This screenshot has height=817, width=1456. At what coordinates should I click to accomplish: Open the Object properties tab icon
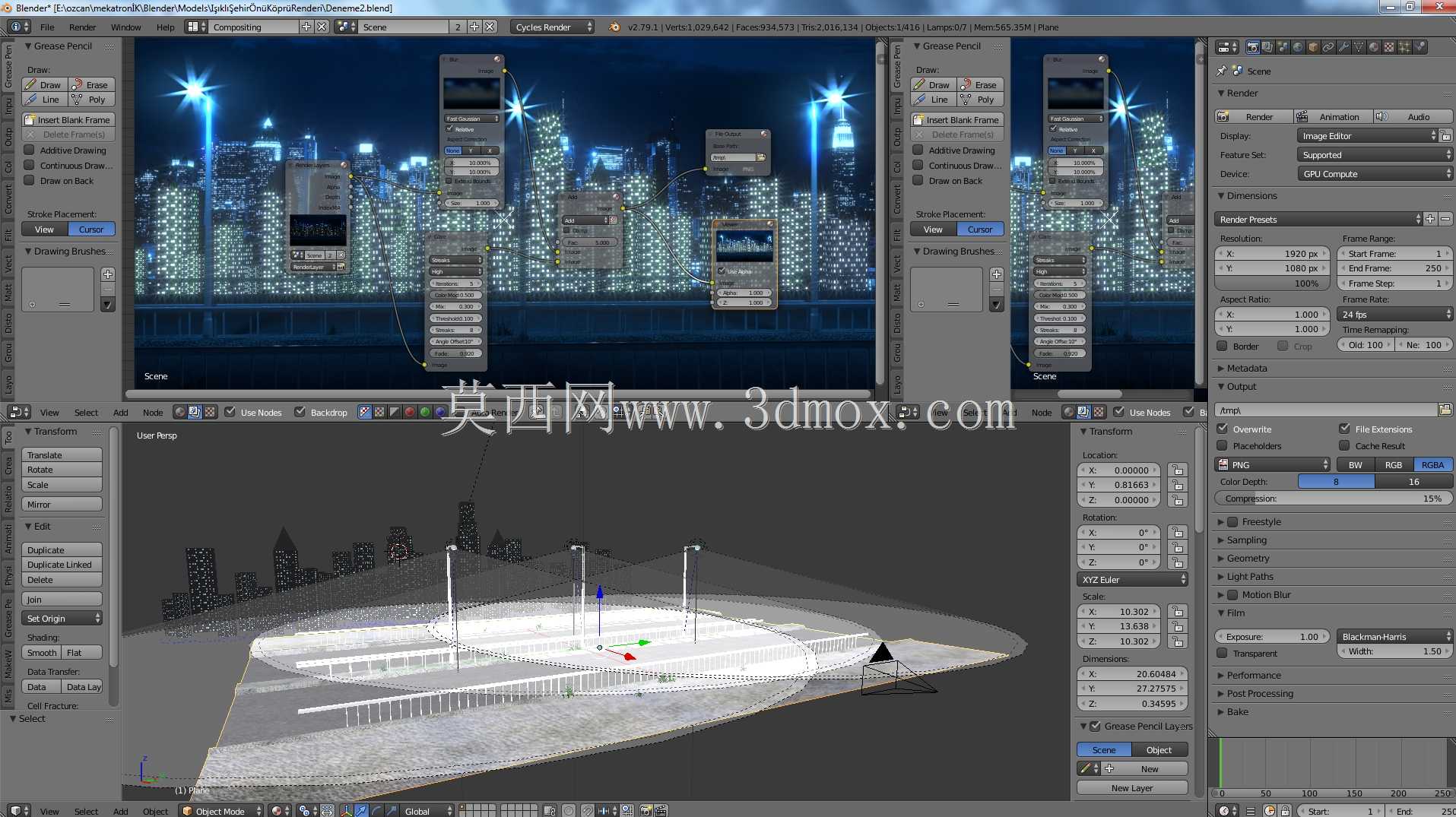(1313, 47)
